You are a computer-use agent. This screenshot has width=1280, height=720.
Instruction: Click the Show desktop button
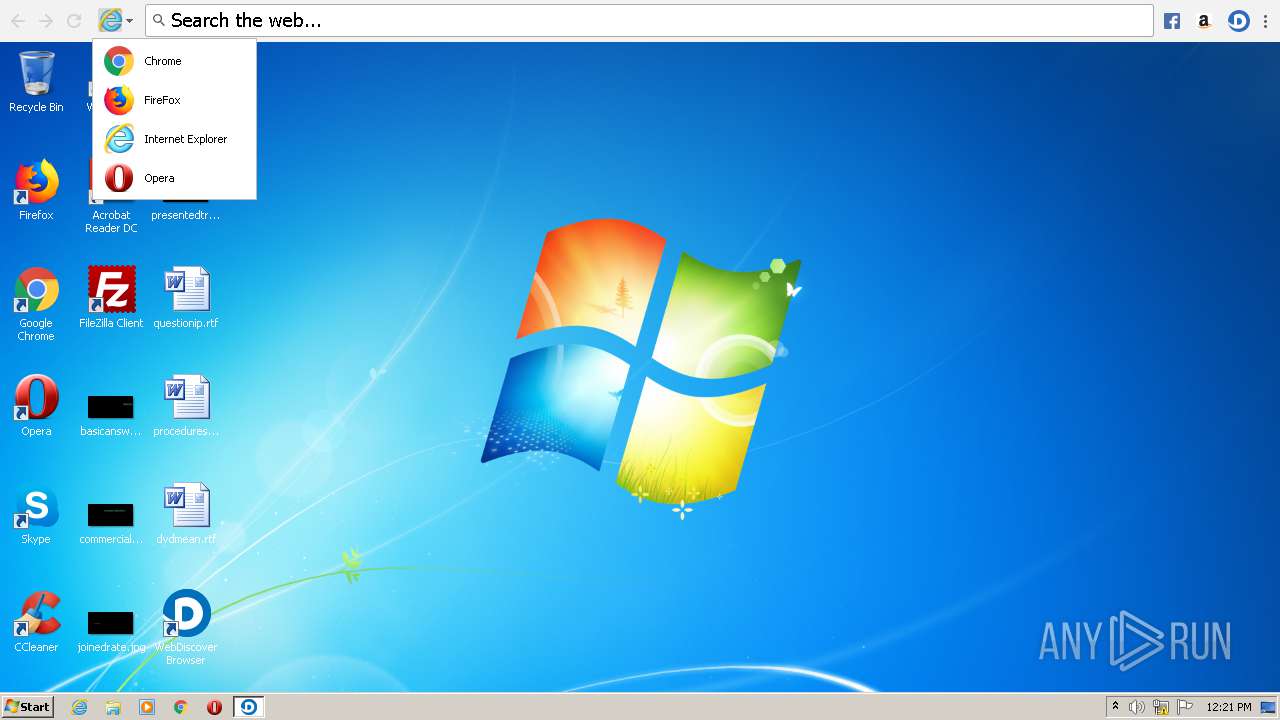pos(1269,707)
